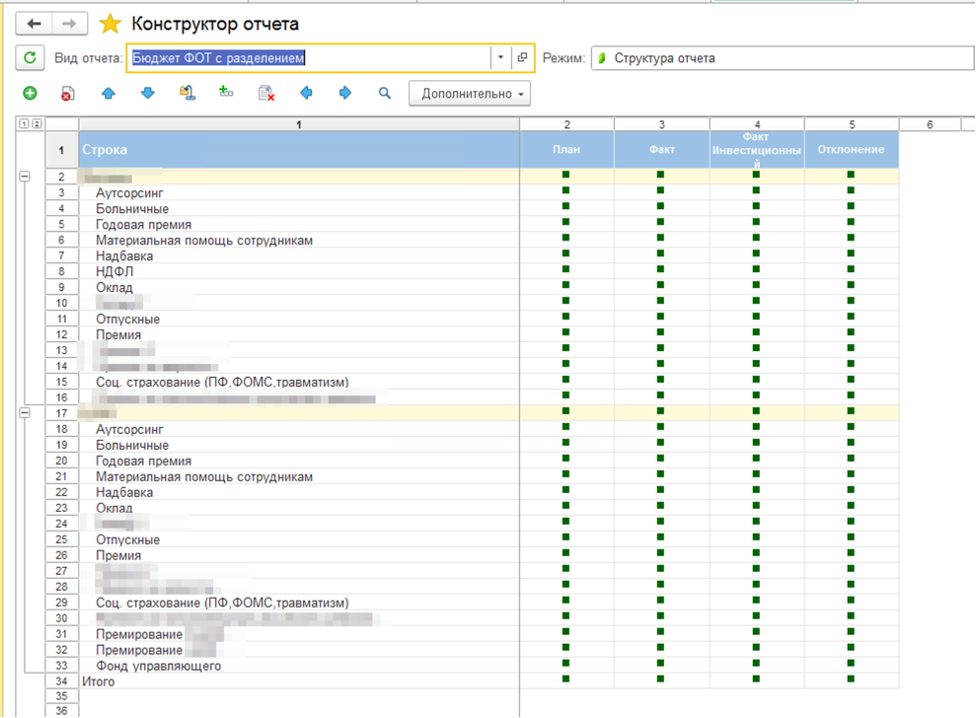Screen dimensions: 977x718
Task: Select the Факт Инвестиционный column header
Action: (756, 150)
